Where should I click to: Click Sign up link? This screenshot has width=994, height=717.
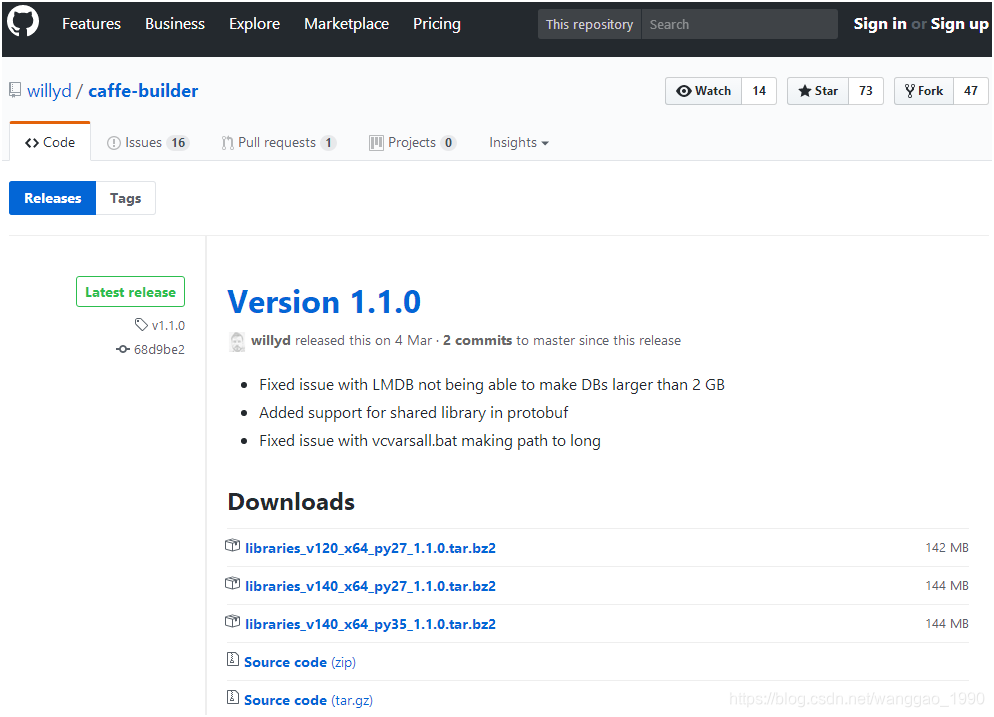[x=959, y=24]
